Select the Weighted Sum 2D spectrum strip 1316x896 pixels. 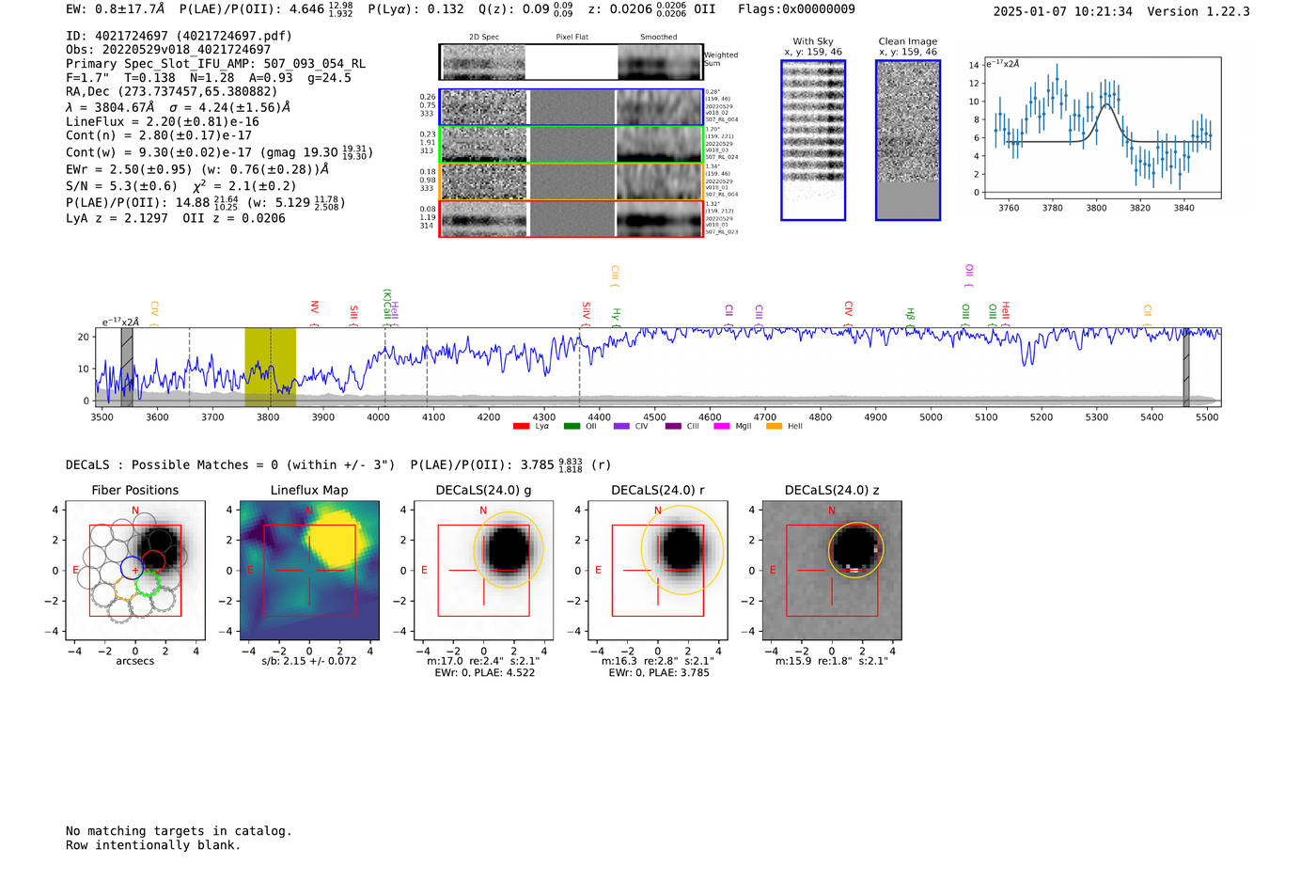(572, 62)
